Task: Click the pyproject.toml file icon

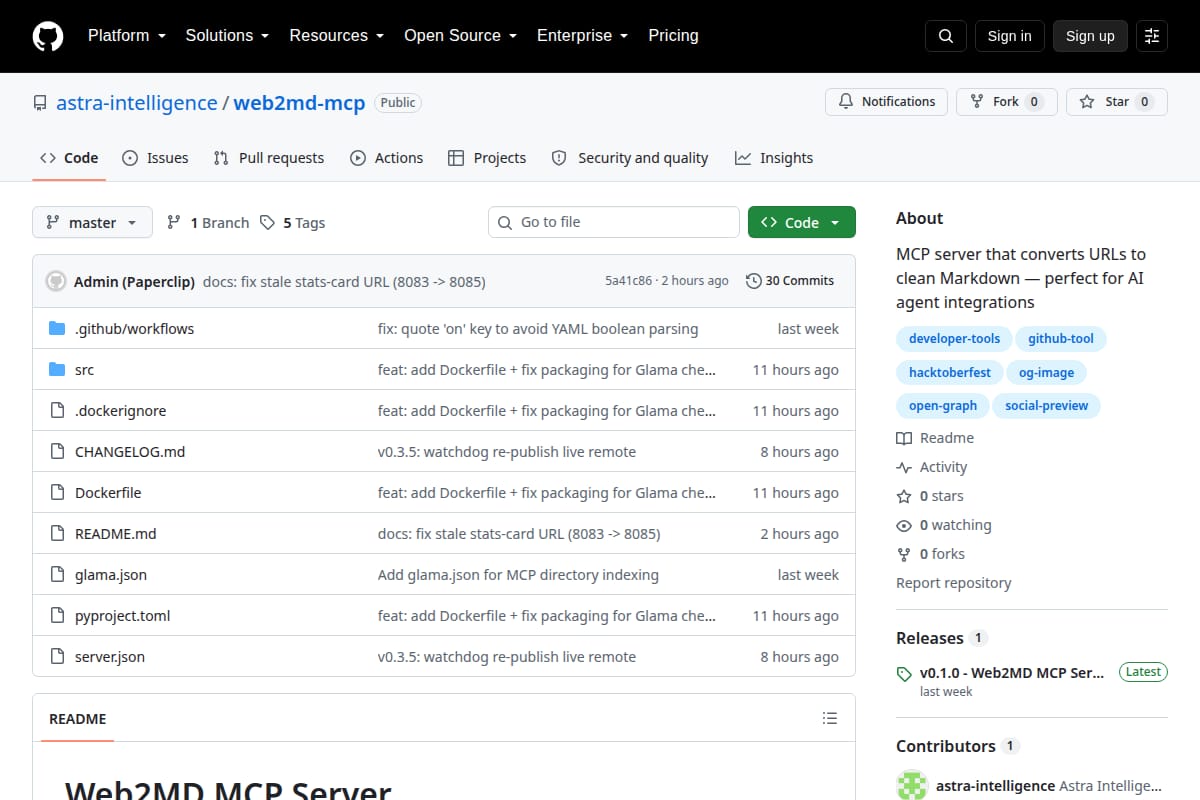Action: [x=57, y=616]
